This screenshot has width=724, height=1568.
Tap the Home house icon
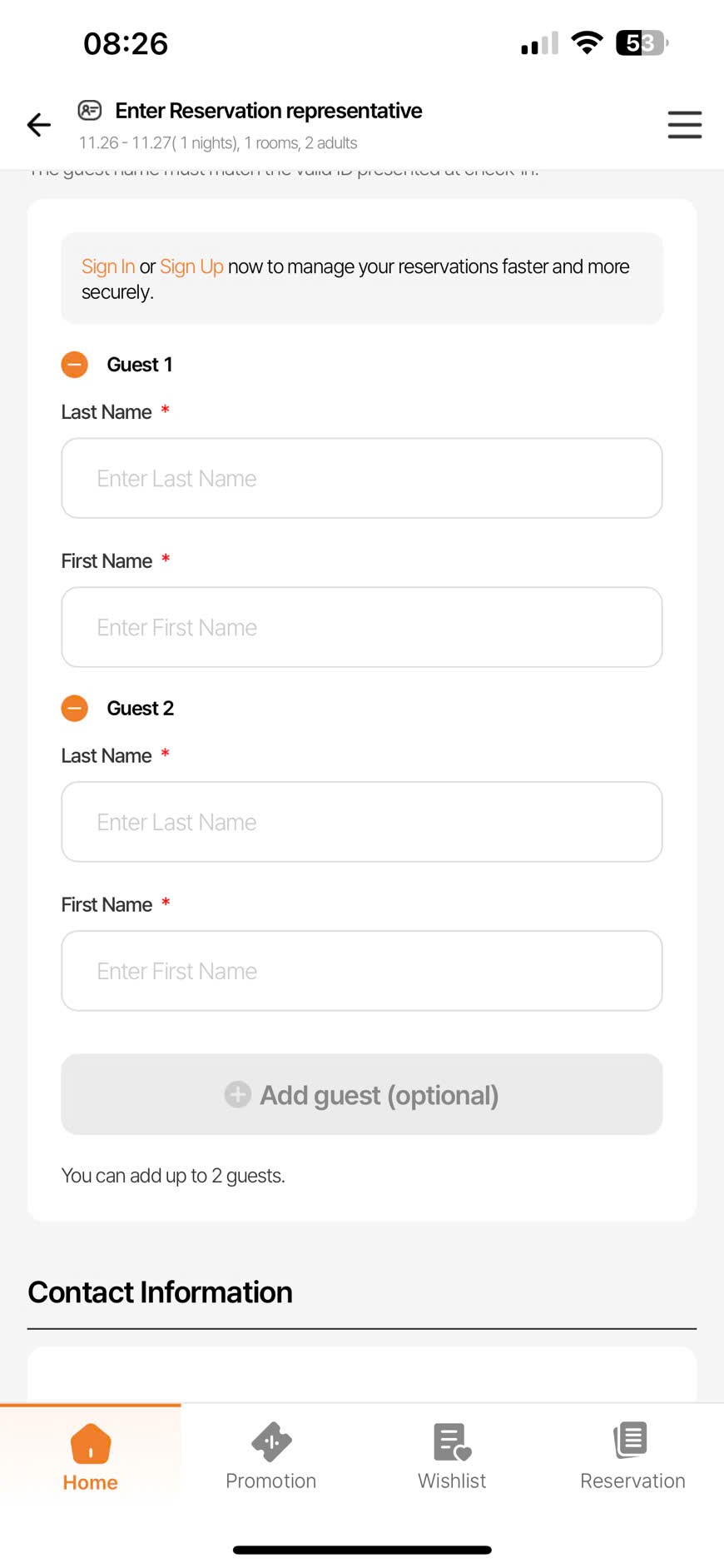tap(91, 1443)
